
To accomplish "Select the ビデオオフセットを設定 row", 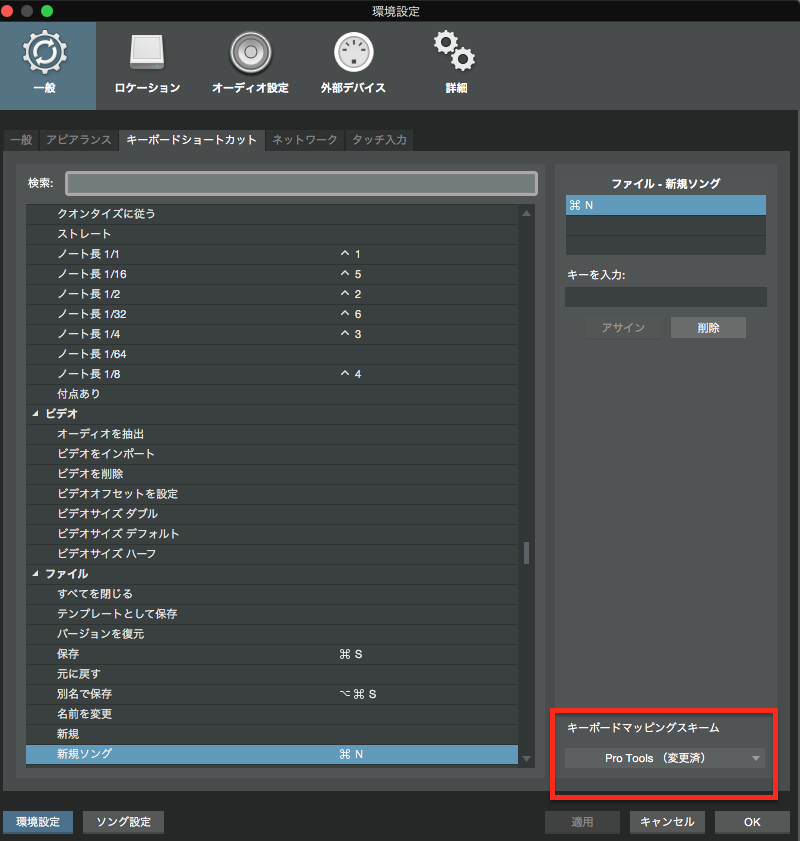I will pos(272,494).
